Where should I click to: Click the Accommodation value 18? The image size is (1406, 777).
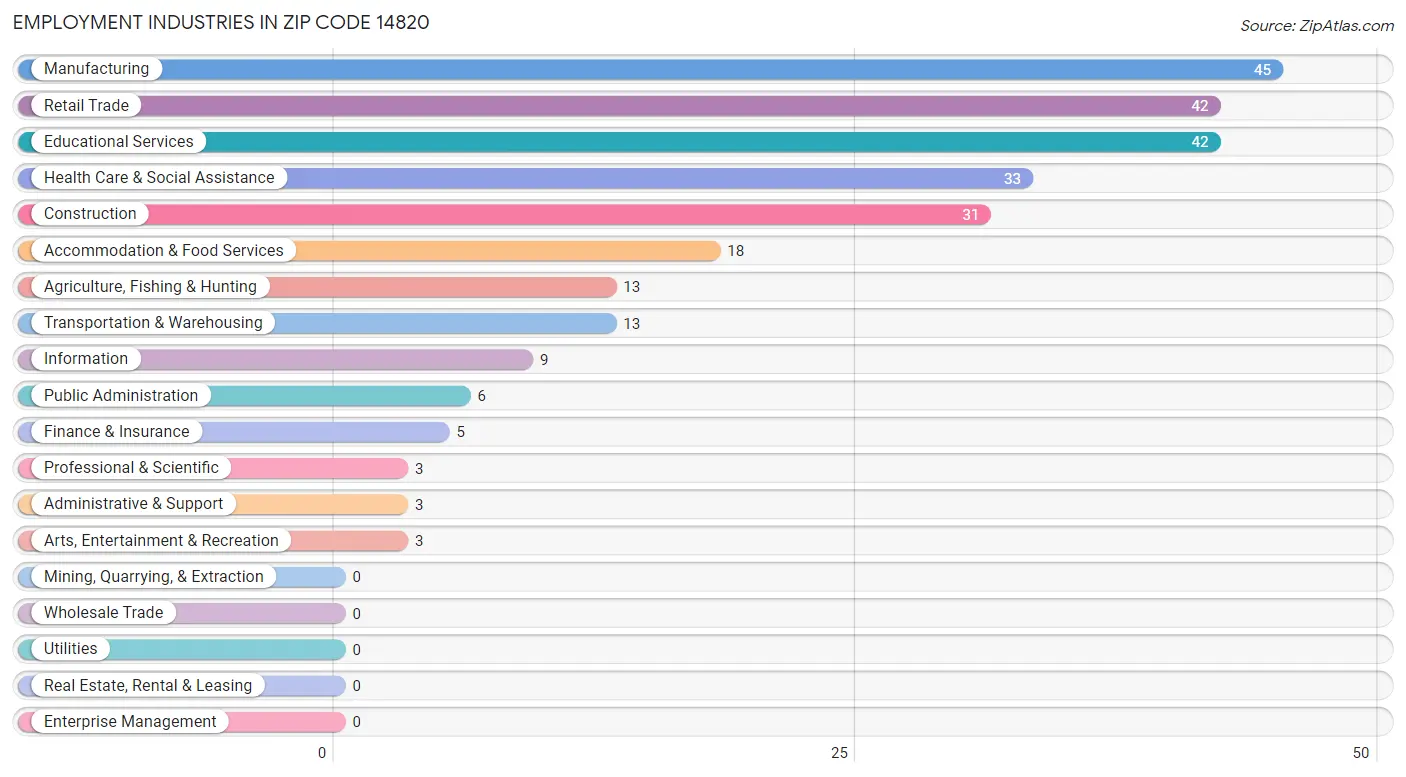pos(736,251)
